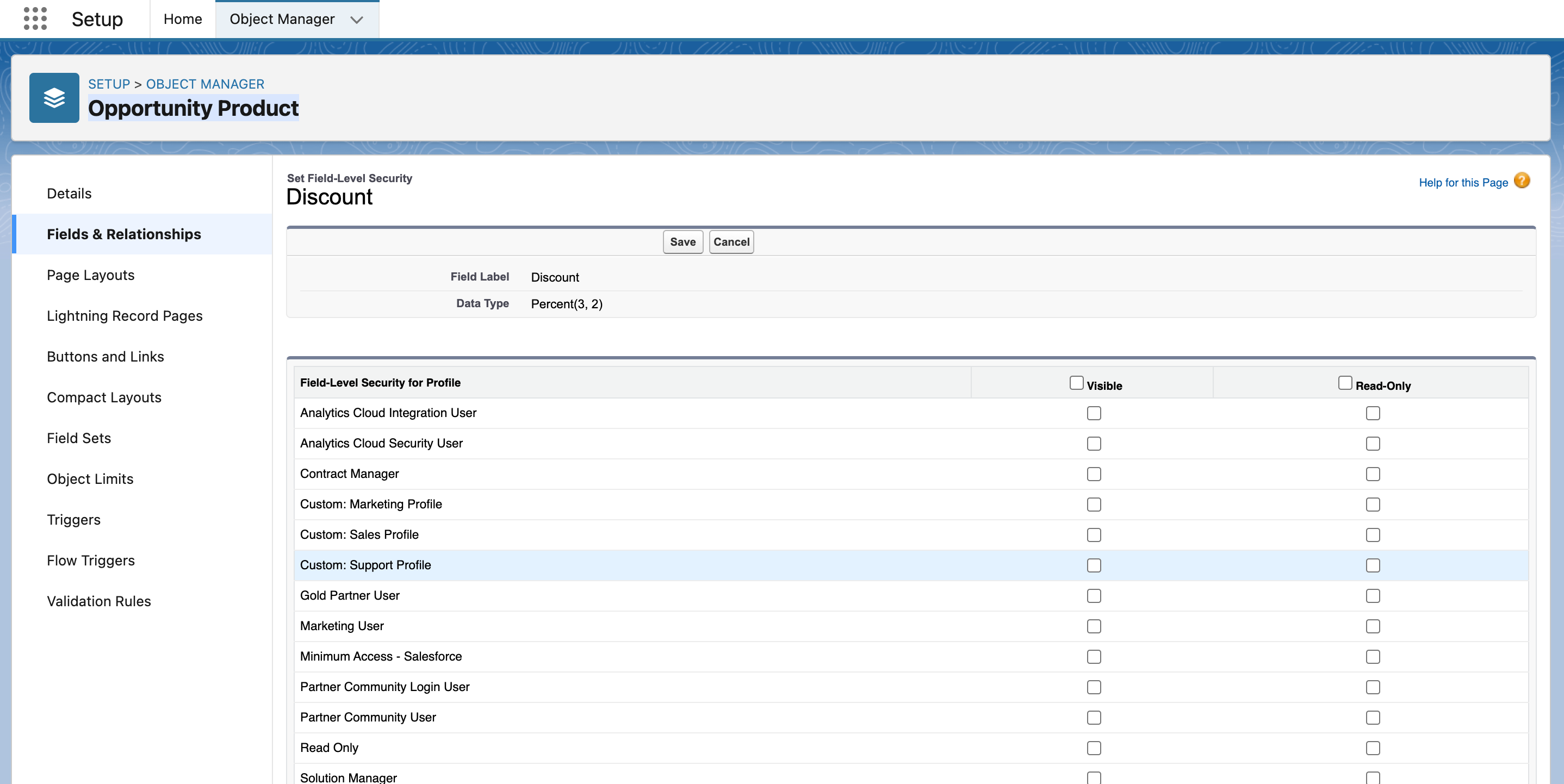The width and height of the screenshot is (1564, 784).
Task: Check the Visible header select-all checkbox
Action: 1076,383
